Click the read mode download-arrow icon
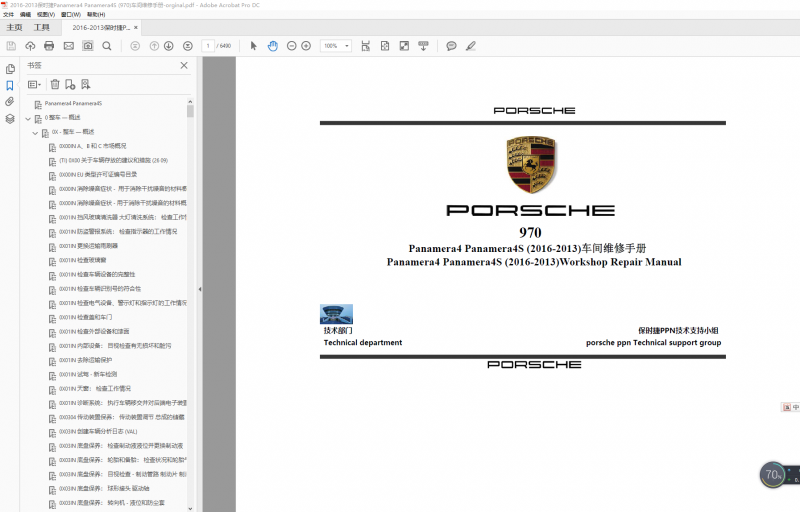 [423, 46]
